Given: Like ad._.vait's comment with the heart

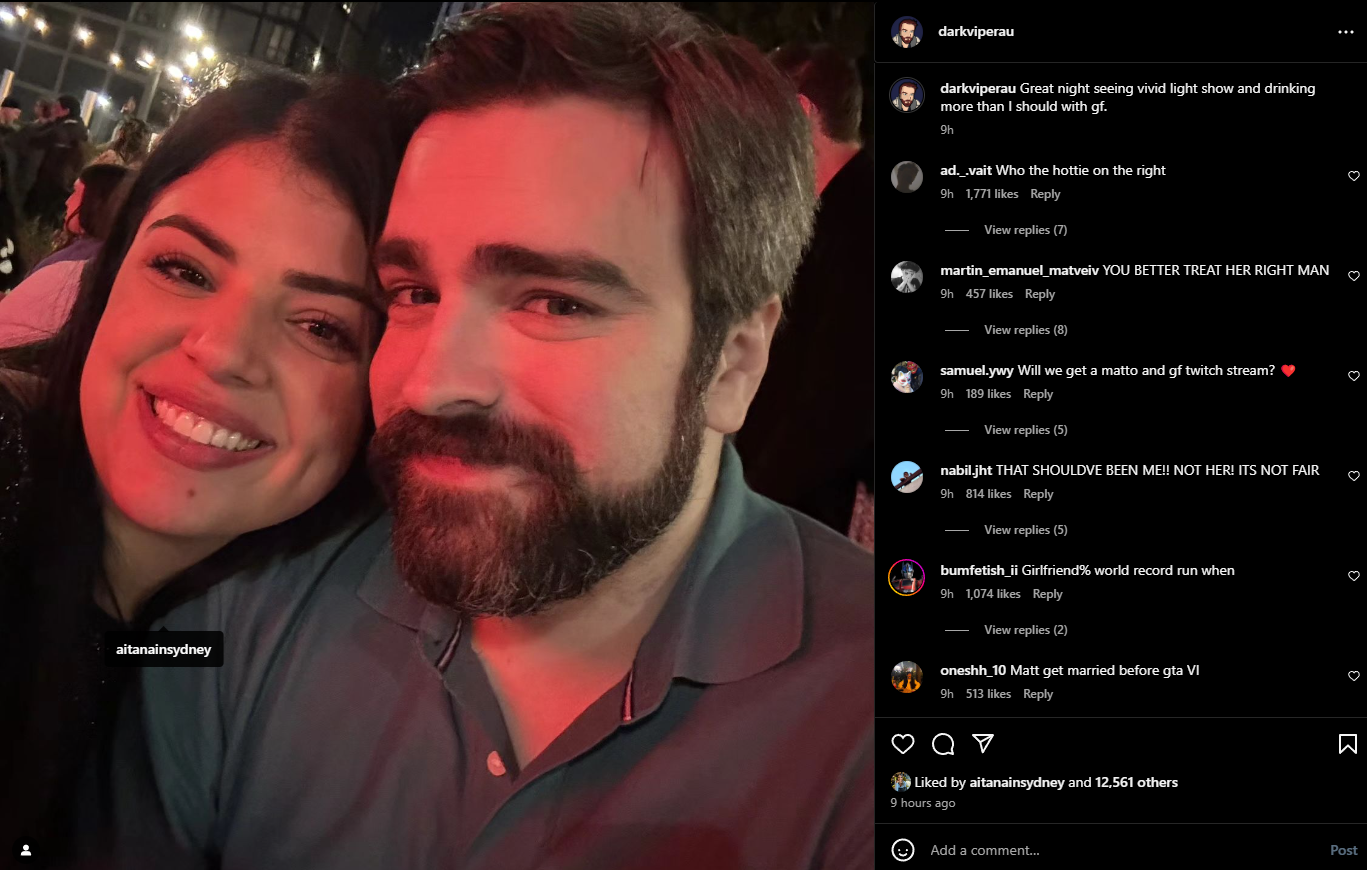Looking at the screenshot, I should [1354, 176].
